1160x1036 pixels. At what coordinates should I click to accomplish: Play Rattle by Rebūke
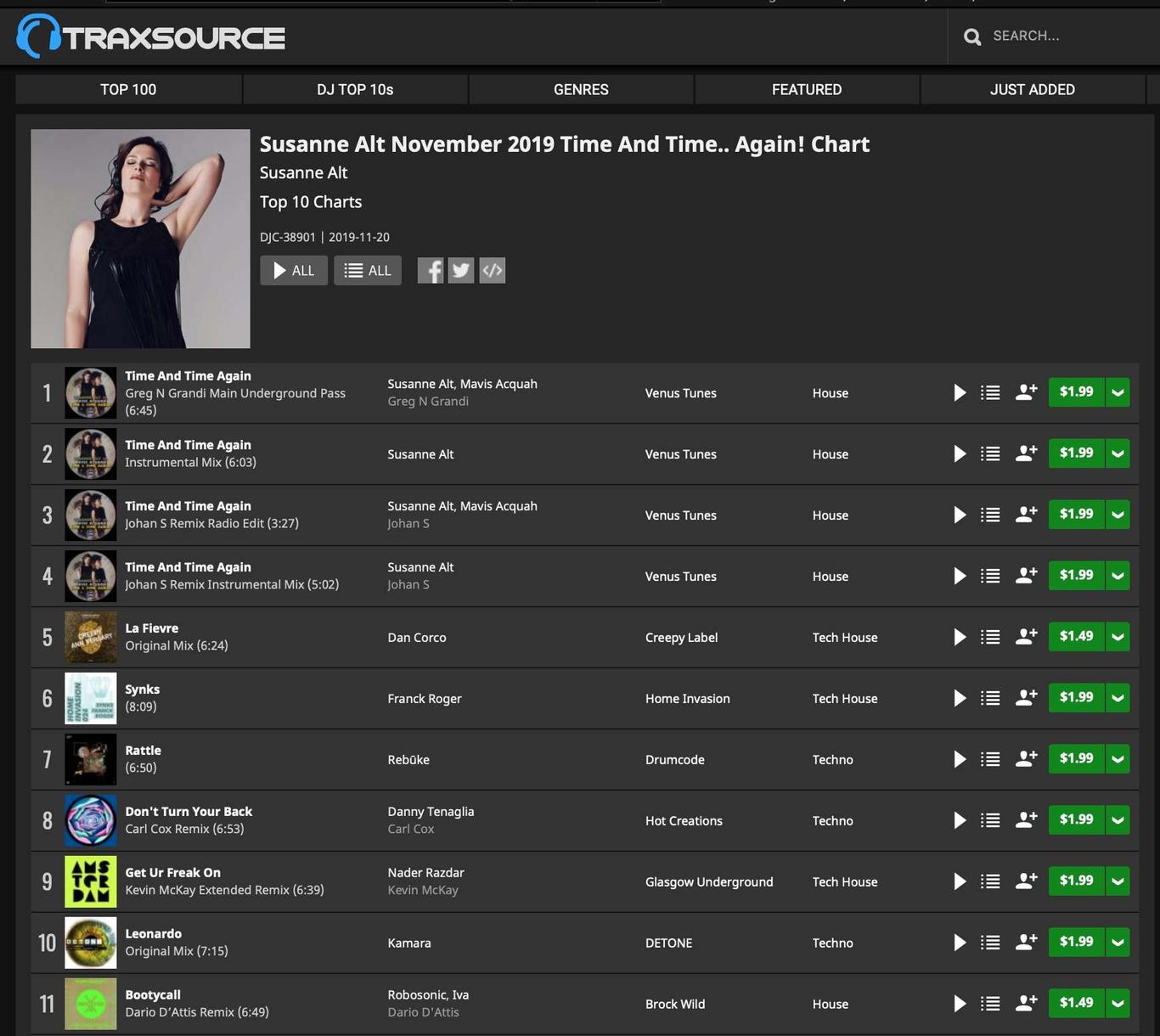[960, 759]
